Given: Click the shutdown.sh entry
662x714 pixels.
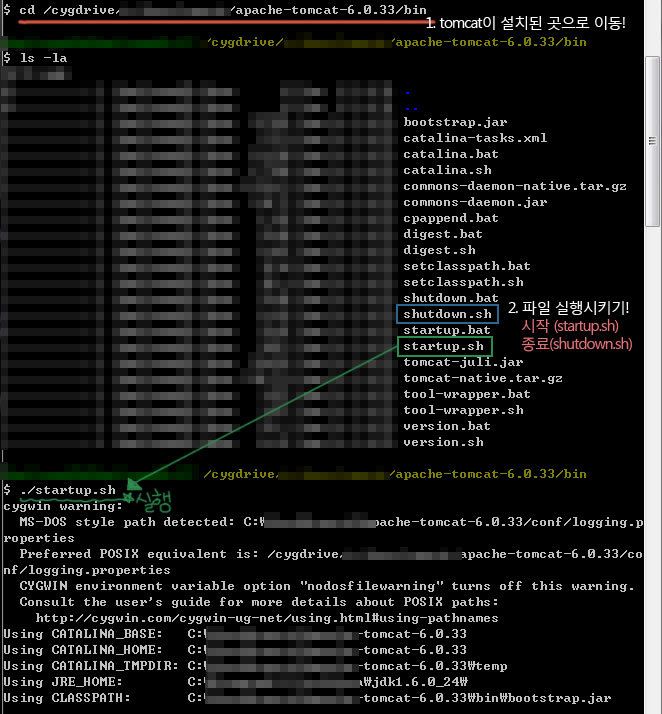Looking at the screenshot, I should [447, 314].
